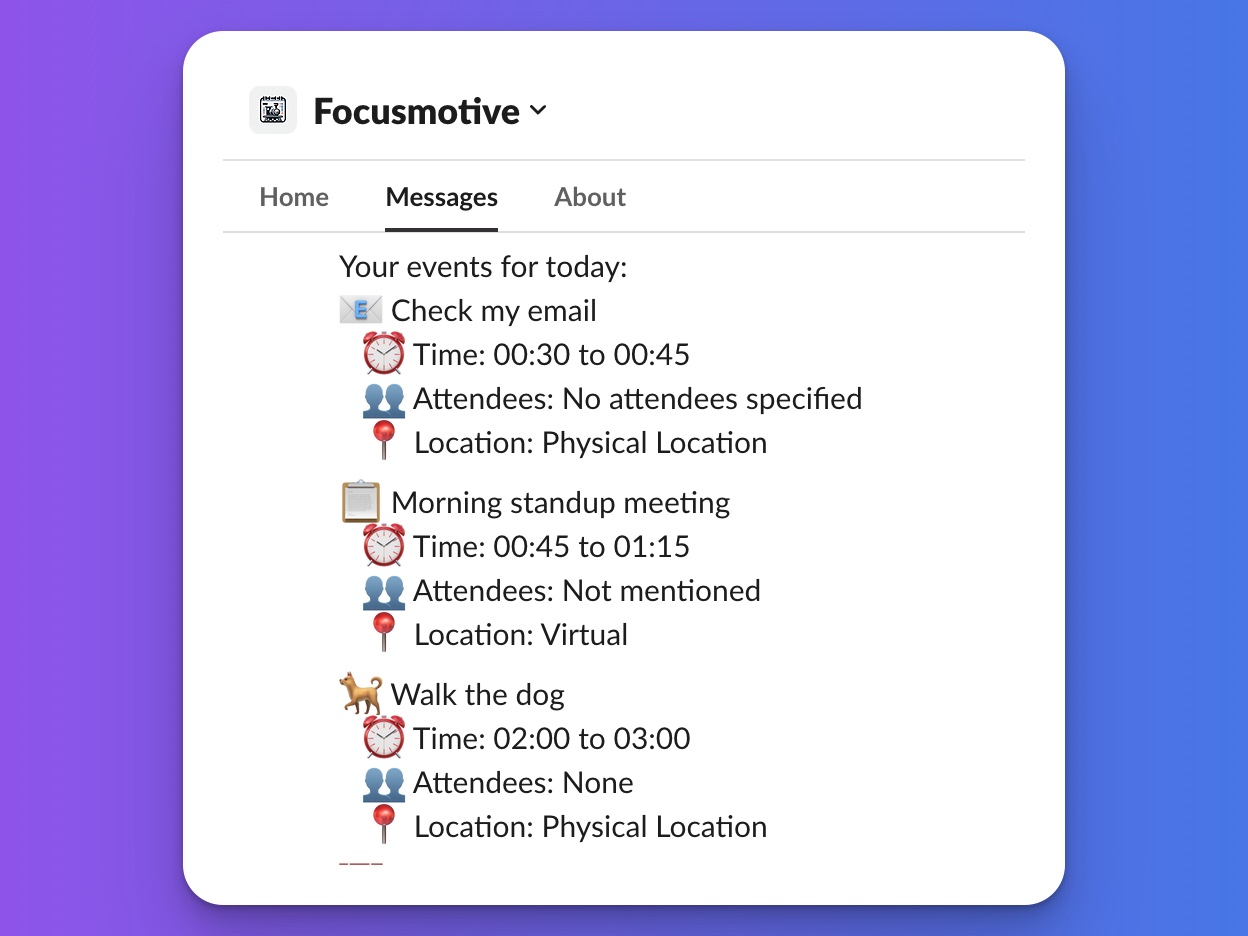The image size is (1248, 936).
Task: Click the Focusmotive app title text
Action: (x=416, y=111)
